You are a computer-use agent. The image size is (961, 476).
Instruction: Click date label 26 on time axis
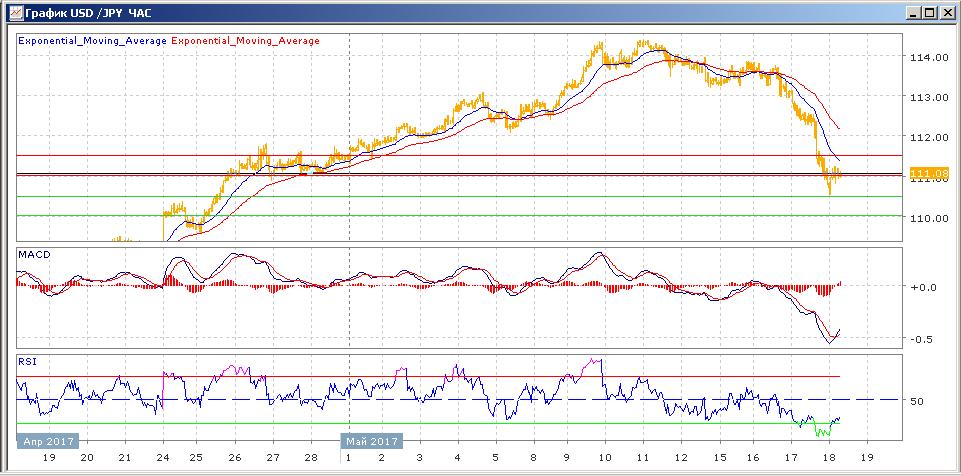235,458
